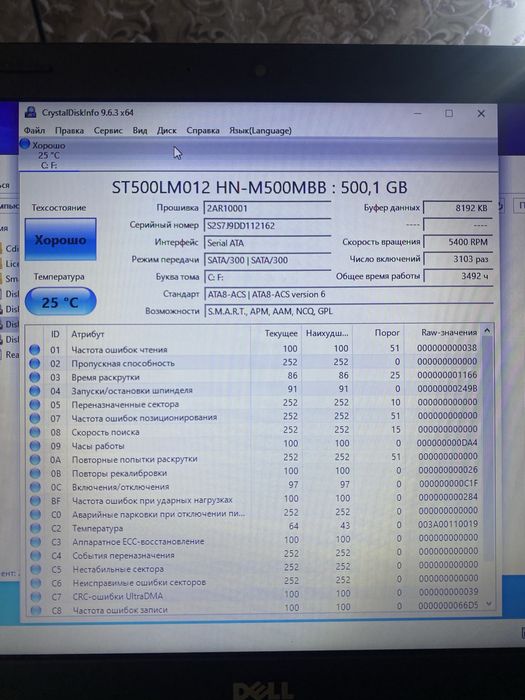Open the Правка menu
This screenshot has width=525, height=700.
coord(69,130)
